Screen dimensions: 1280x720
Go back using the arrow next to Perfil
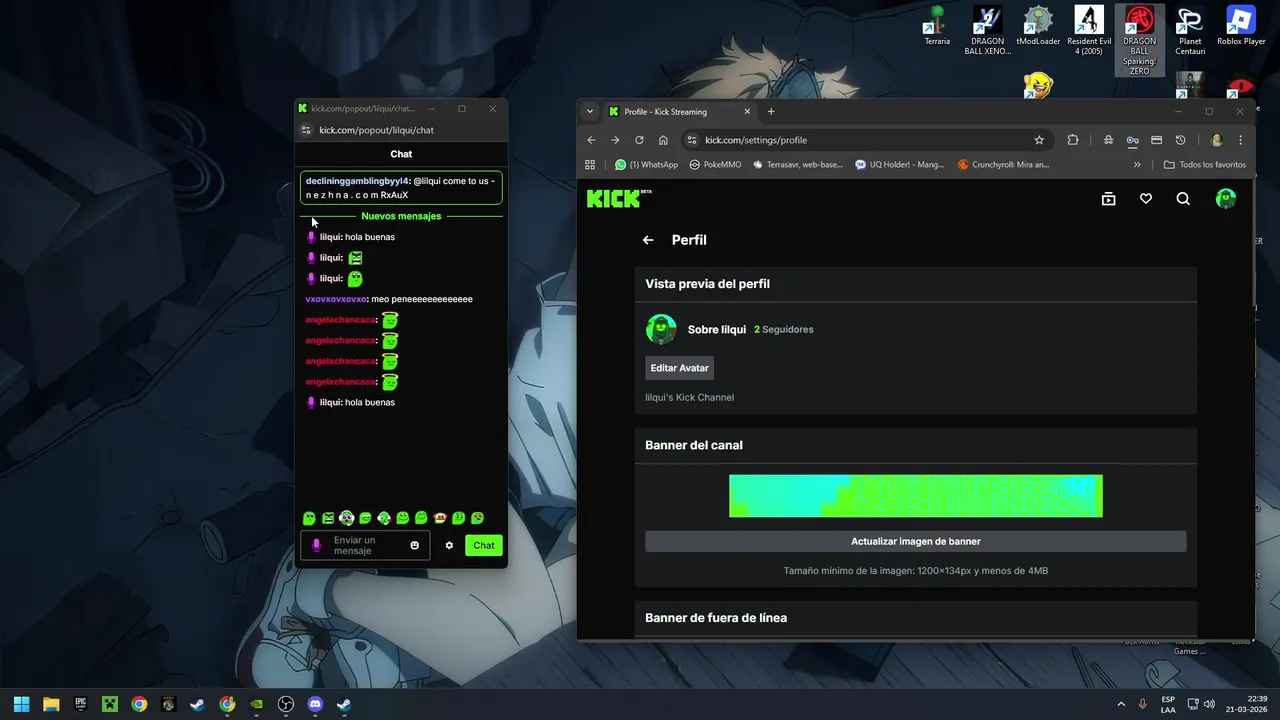coord(648,240)
